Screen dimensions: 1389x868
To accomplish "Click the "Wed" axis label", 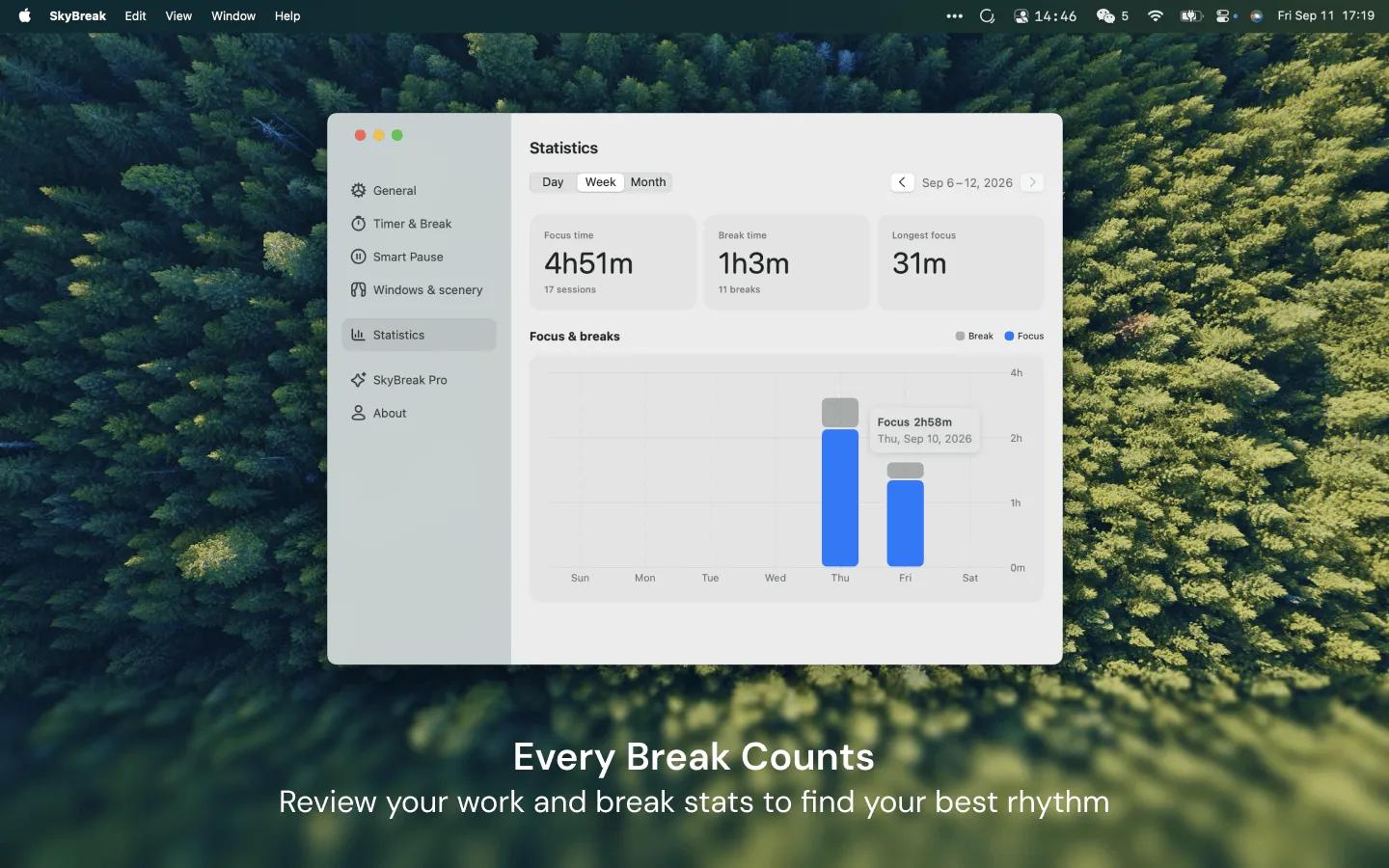I will tap(776, 578).
